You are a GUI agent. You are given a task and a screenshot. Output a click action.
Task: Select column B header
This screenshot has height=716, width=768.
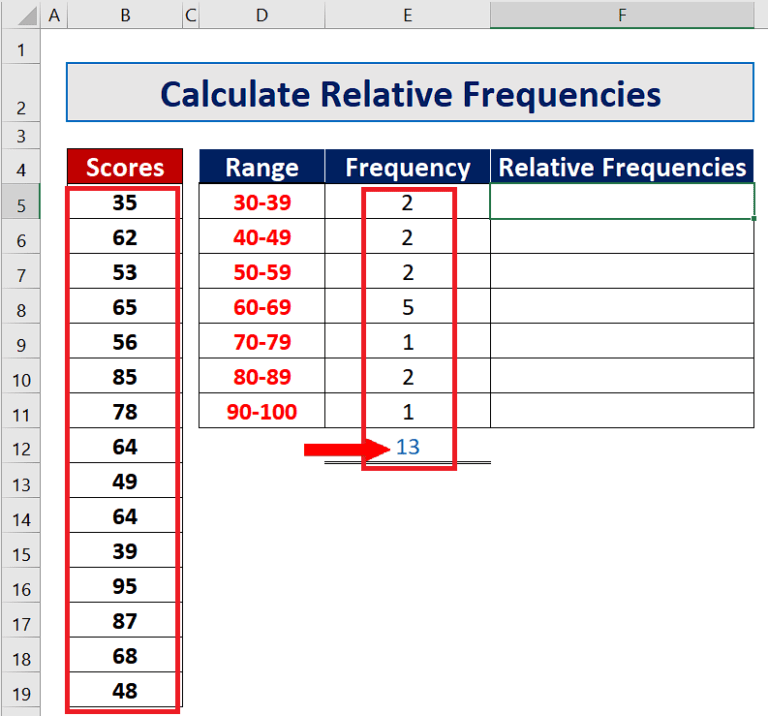pos(125,15)
